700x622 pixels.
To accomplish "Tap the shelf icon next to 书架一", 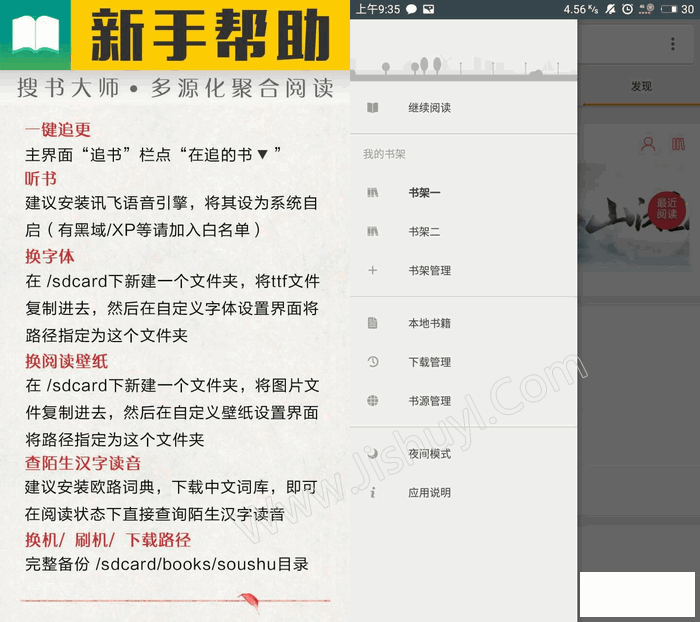I will coord(372,192).
